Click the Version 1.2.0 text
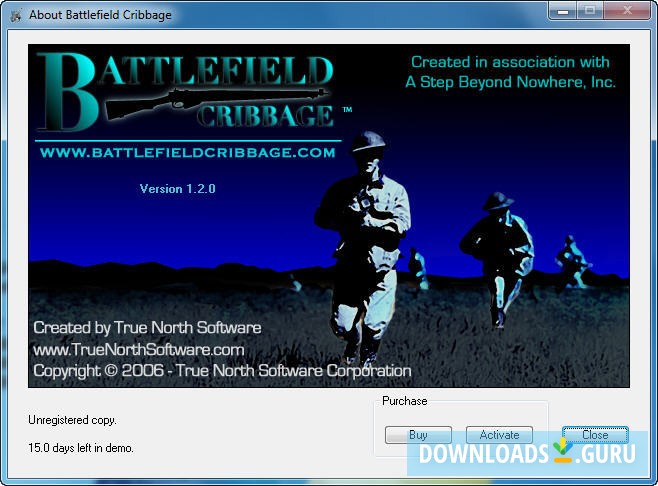This screenshot has width=658, height=486. click(178, 189)
